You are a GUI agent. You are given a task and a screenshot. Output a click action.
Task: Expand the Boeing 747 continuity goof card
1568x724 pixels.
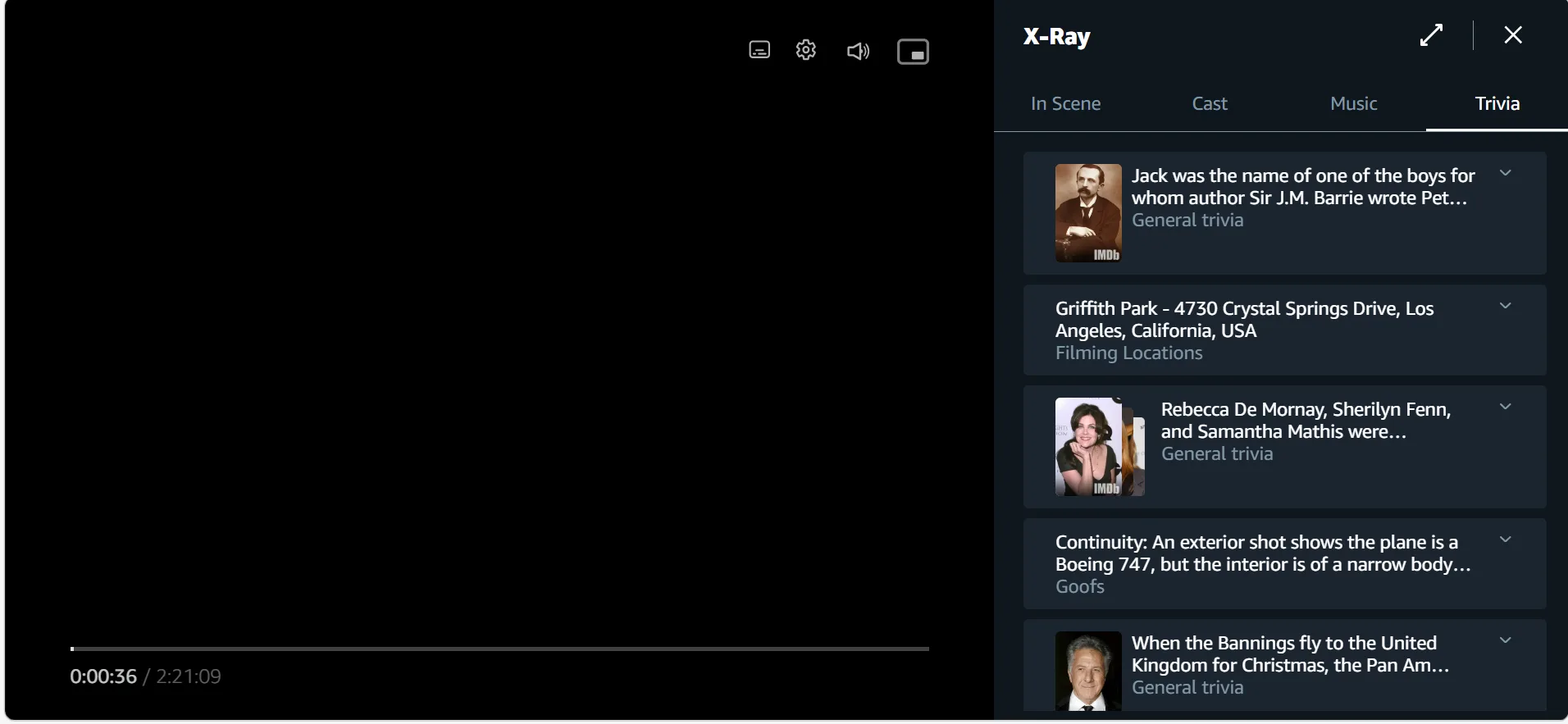click(x=1505, y=540)
